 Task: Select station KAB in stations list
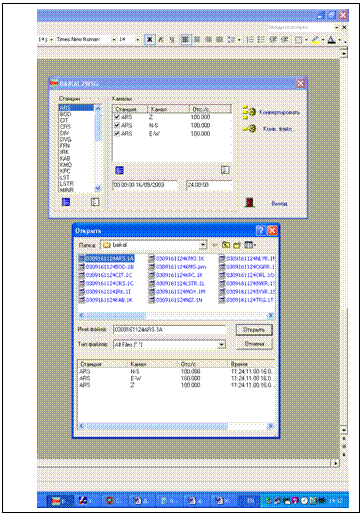click(x=76, y=158)
